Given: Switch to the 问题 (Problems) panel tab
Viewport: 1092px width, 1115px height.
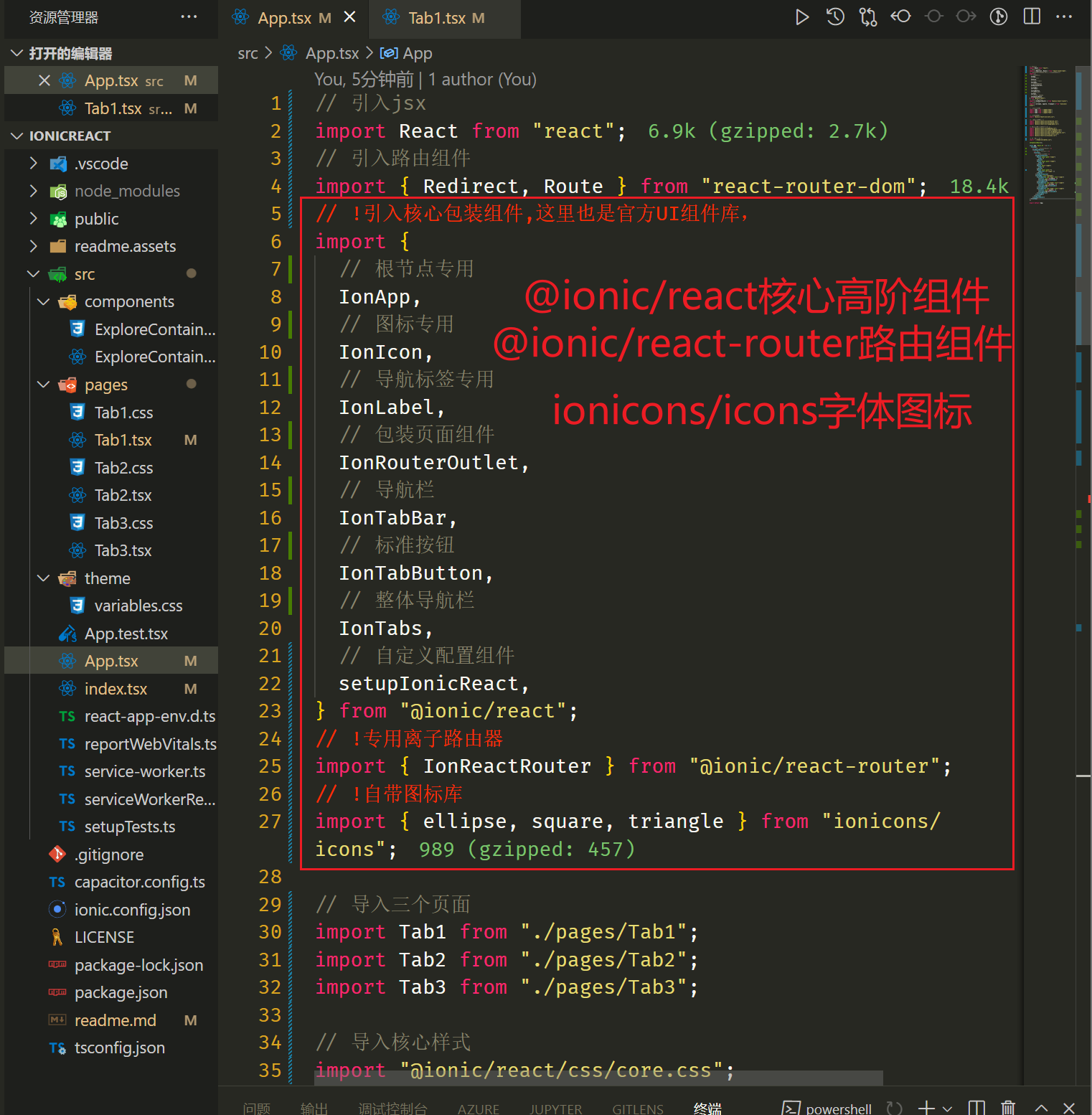Looking at the screenshot, I should pyautogui.click(x=256, y=1109).
